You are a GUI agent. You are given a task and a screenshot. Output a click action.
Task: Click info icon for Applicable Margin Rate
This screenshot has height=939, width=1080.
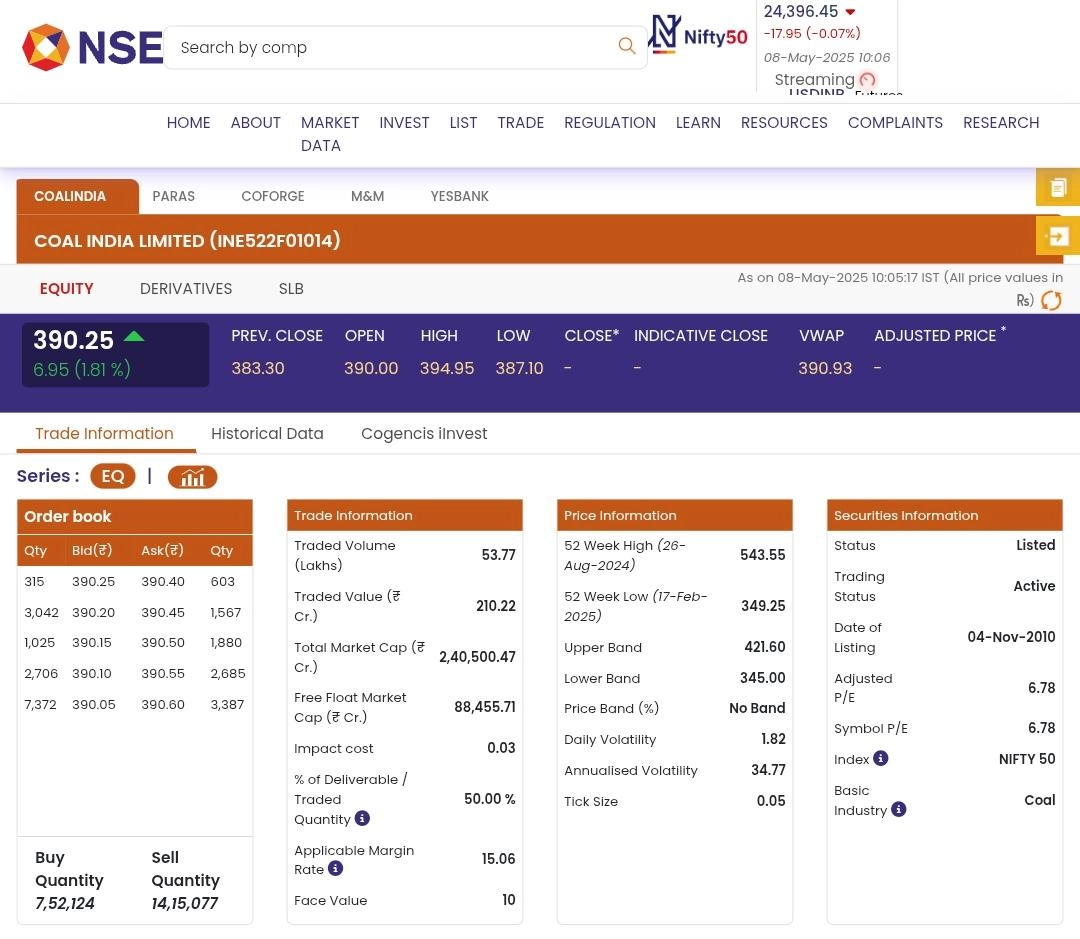[336, 869]
